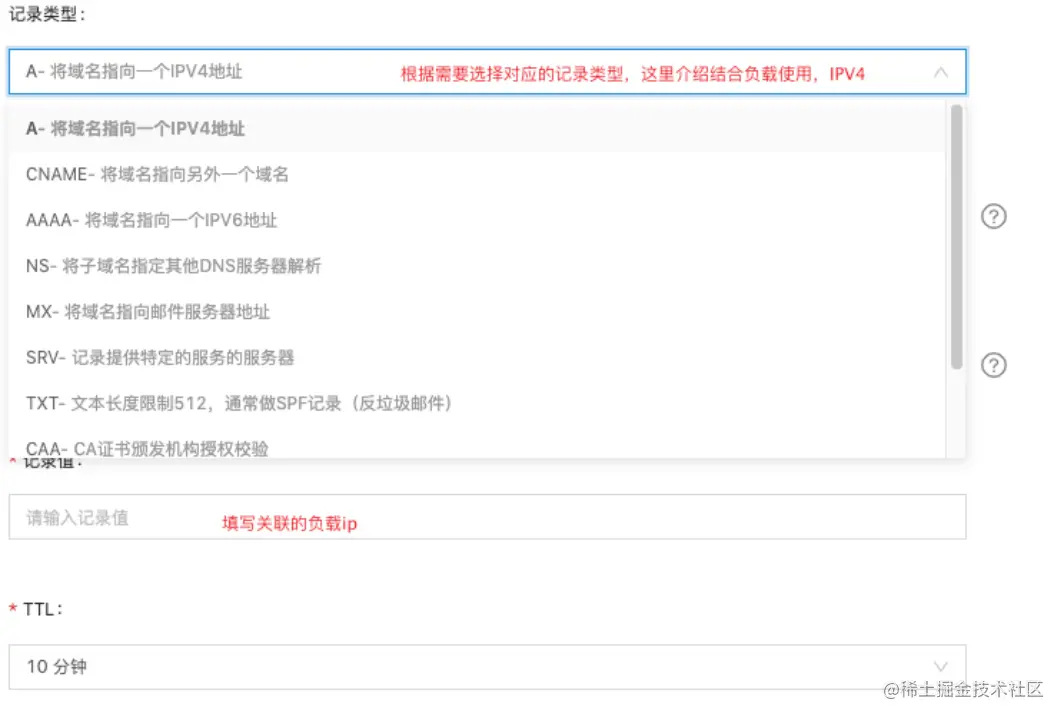Select MX mail server record option

click(x=477, y=311)
